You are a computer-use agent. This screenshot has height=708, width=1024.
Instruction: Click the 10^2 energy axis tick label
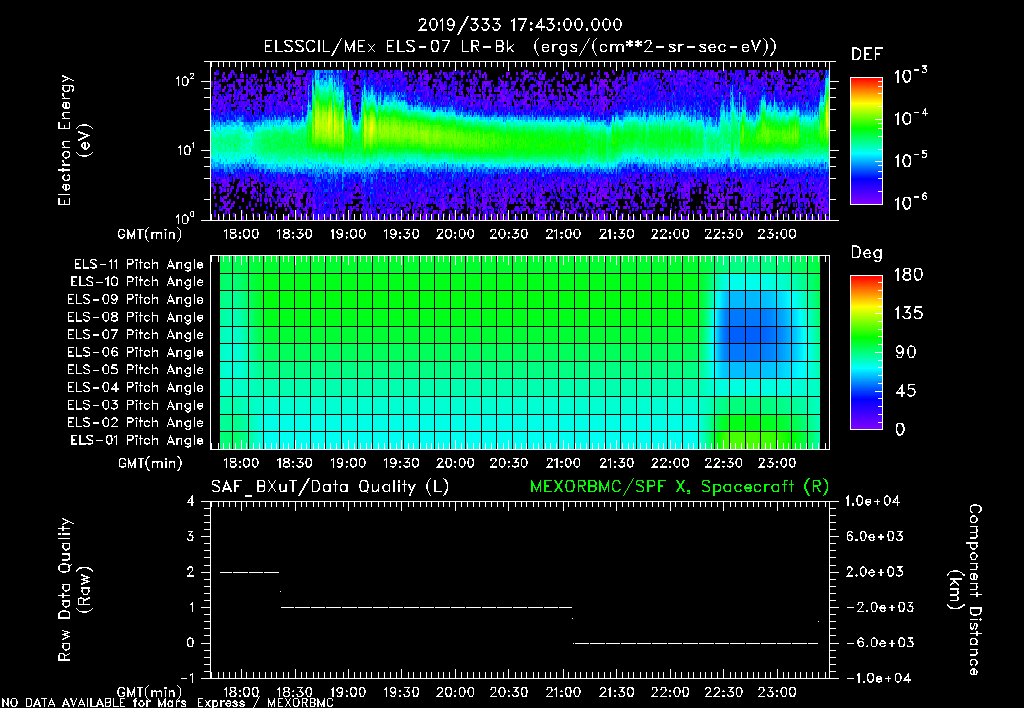tap(185, 82)
